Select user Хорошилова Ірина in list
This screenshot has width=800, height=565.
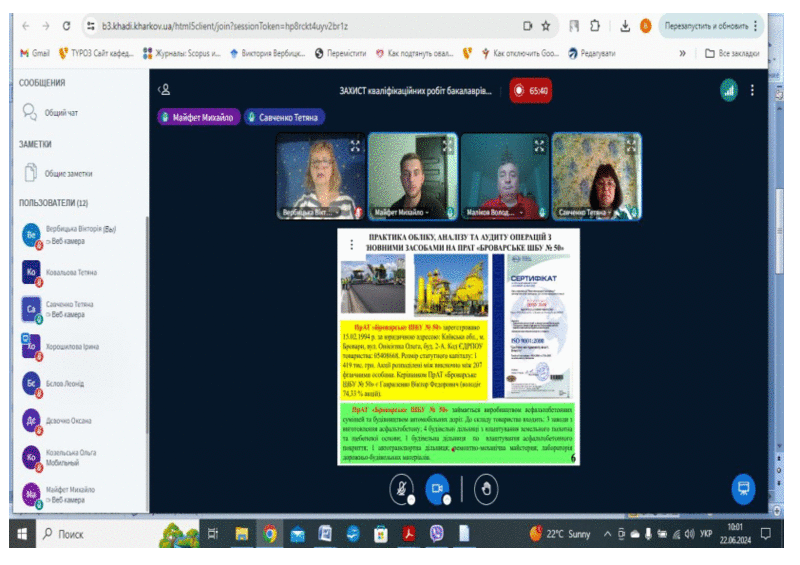pos(82,347)
